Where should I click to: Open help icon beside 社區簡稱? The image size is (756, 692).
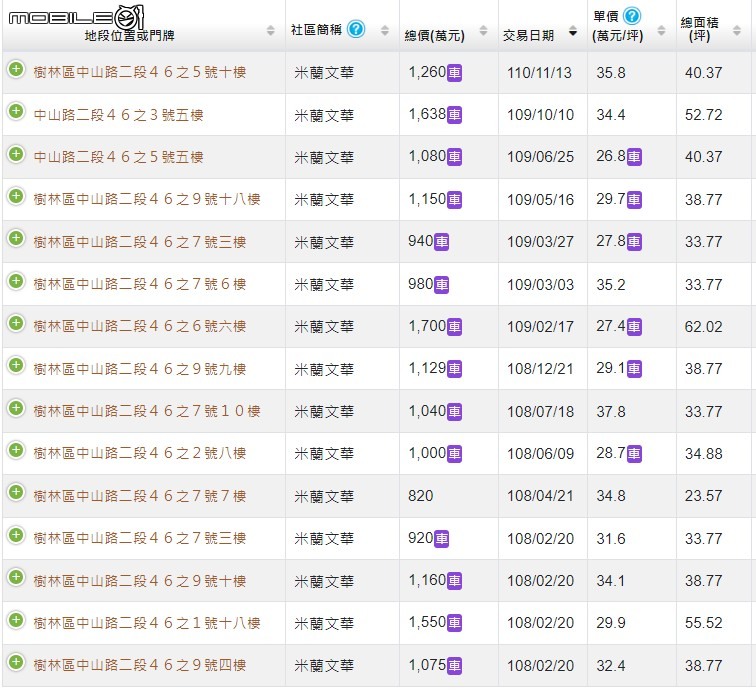click(356, 29)
